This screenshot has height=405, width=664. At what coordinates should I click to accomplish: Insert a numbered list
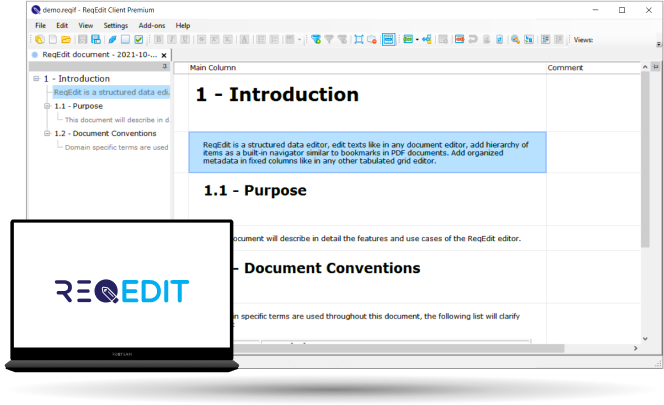pos(274,39)
